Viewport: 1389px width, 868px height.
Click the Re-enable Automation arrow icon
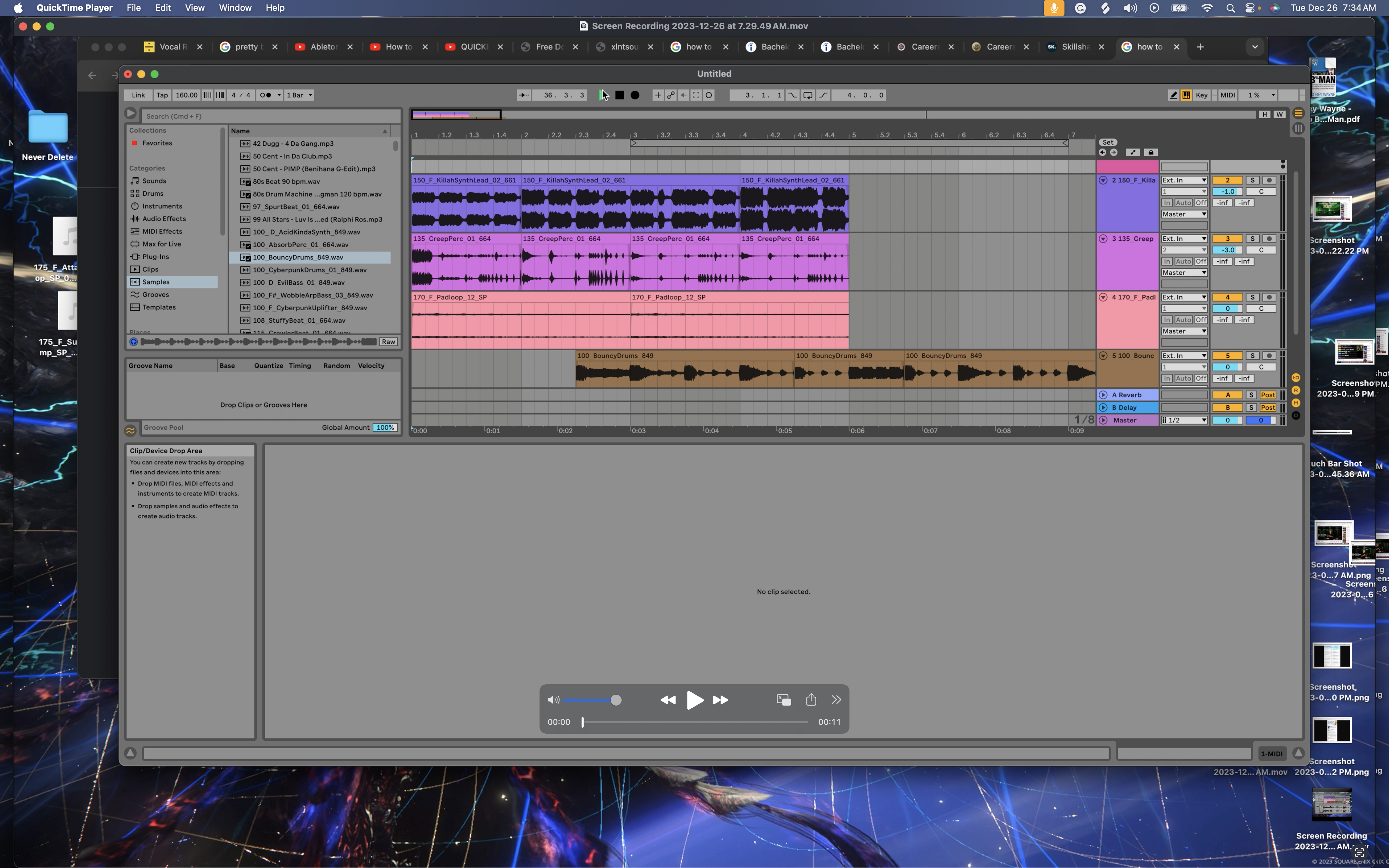(x=683, y=95)
